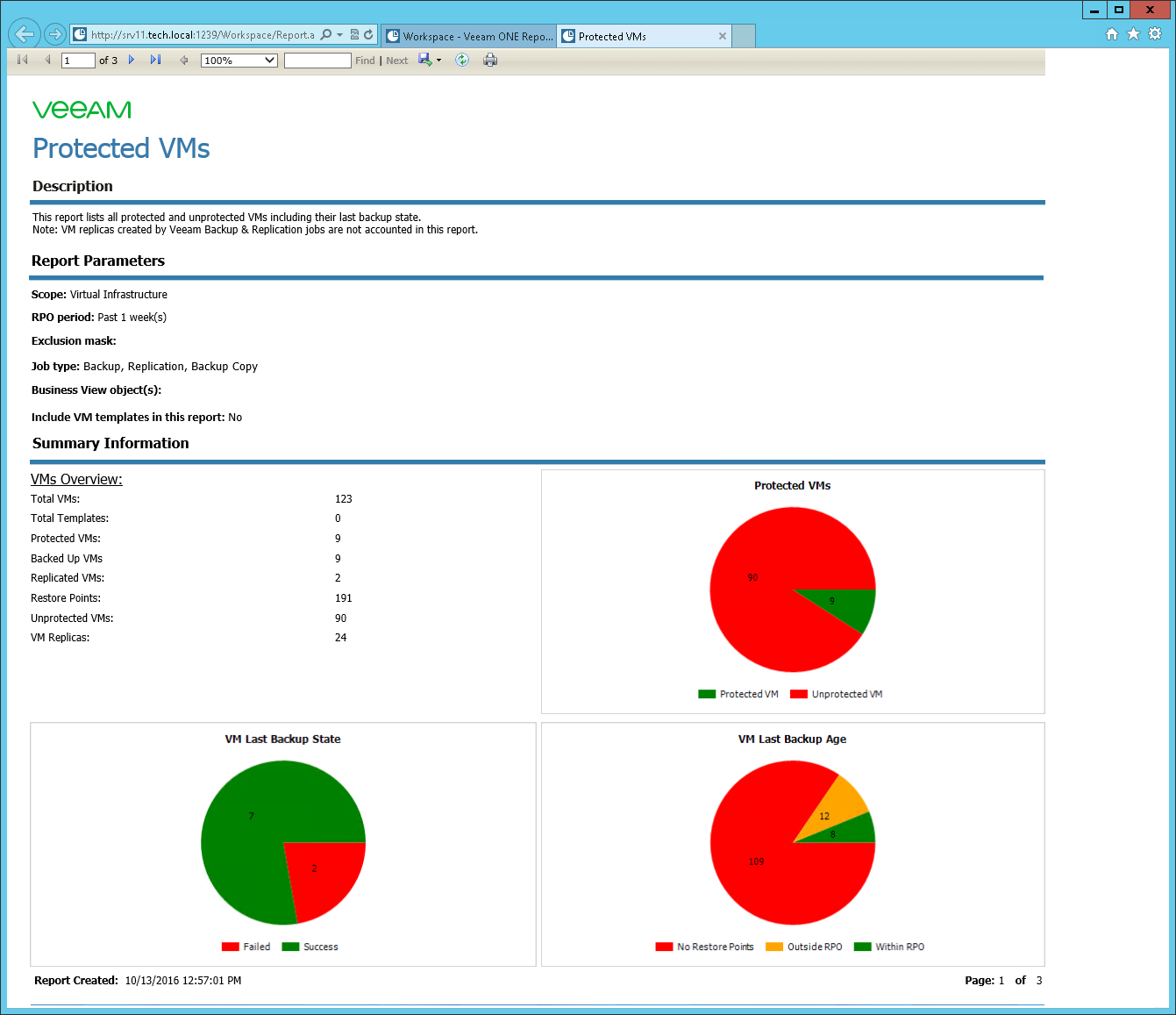Screen dimensions: 1176x1015
Task: Click the Next search result link
Action: [397, 61]
